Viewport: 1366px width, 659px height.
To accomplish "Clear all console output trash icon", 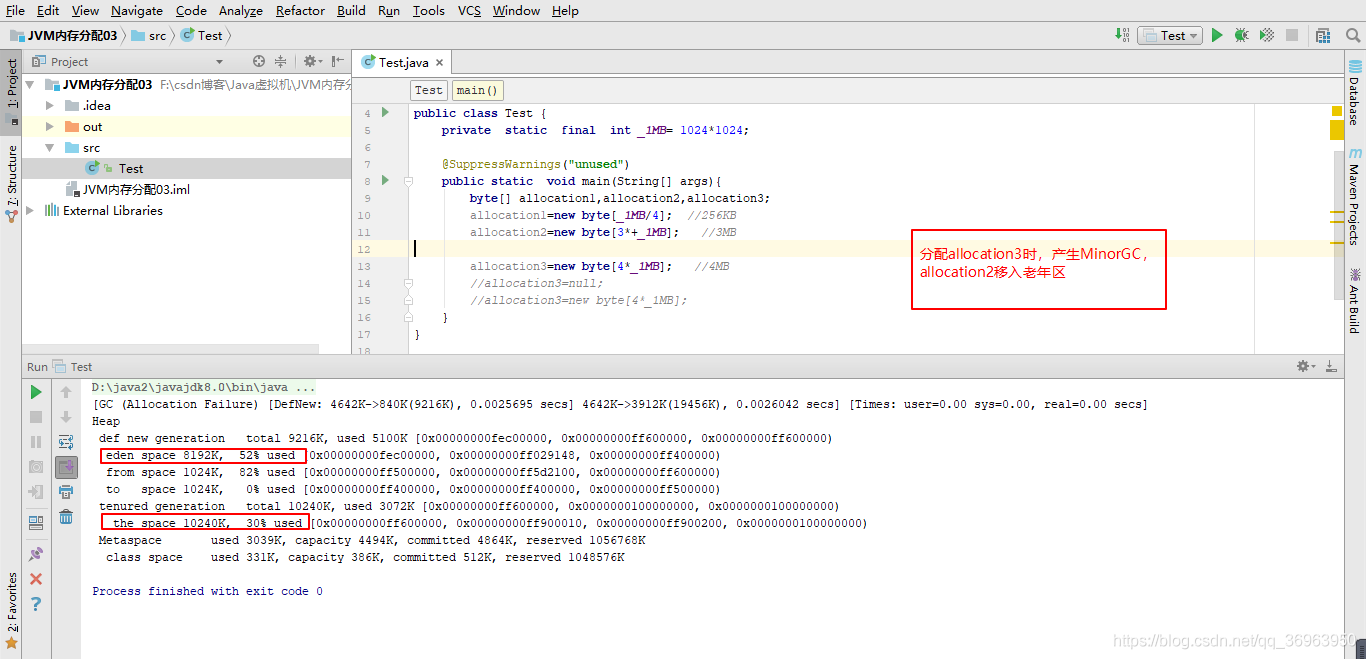I will (x=66, y=516).
